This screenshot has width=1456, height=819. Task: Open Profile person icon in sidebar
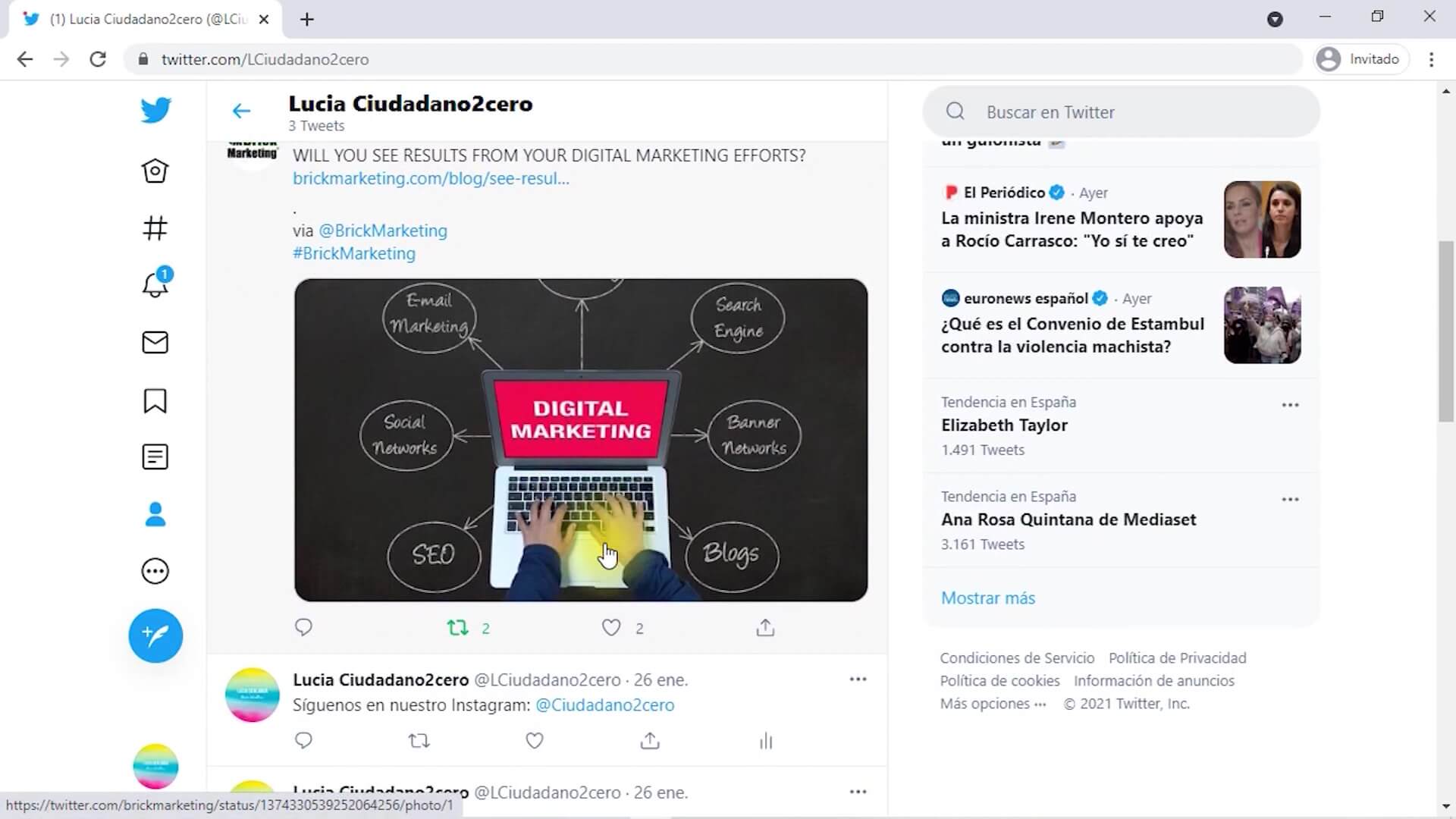point(155,514)
